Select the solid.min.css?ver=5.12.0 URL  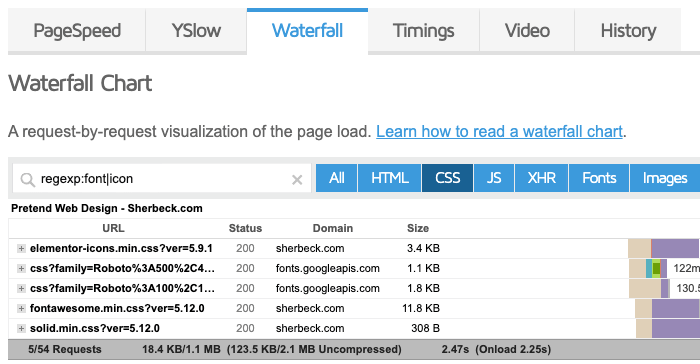tap(95, 328)
